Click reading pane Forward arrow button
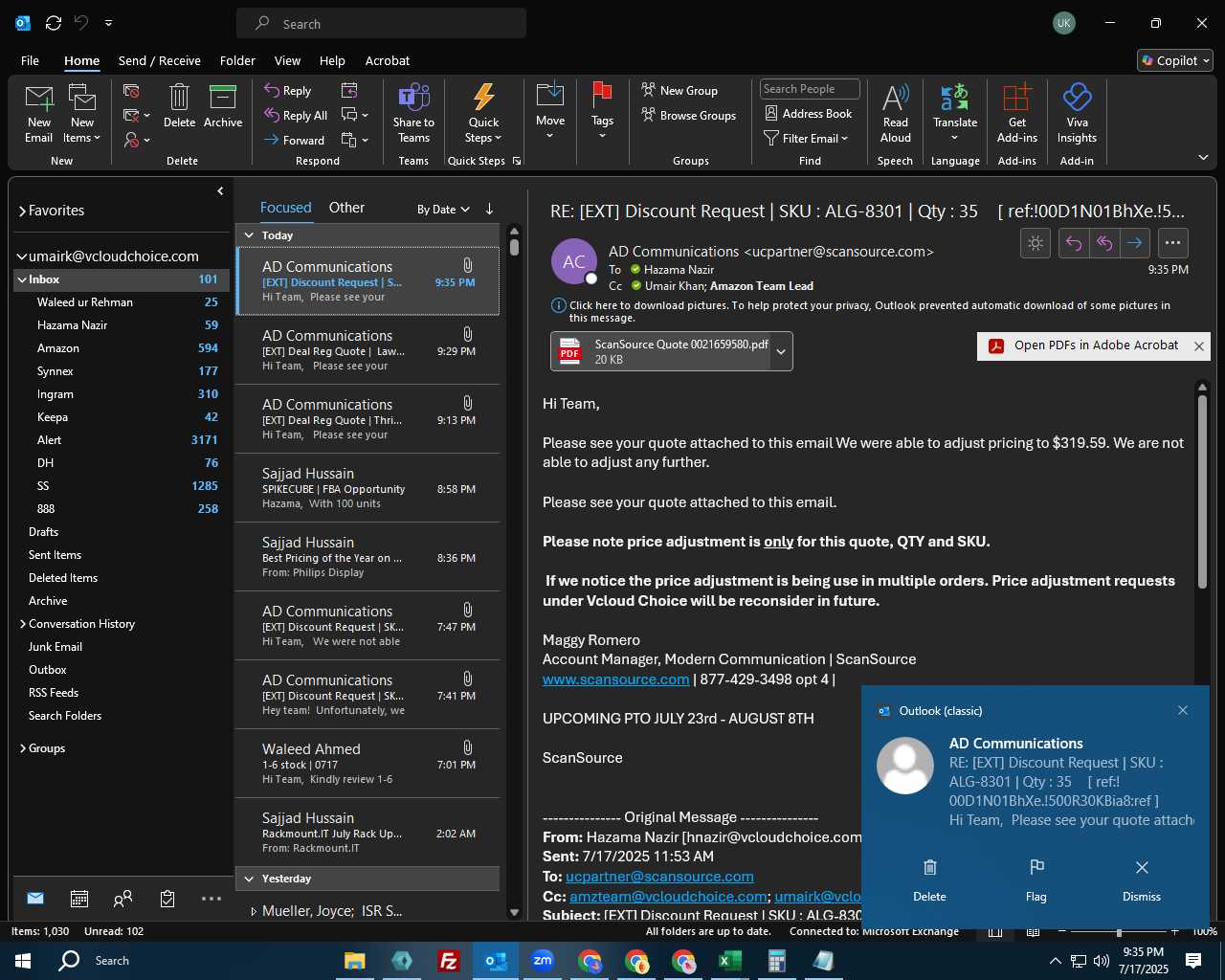This screenshot has height=980, width=1225. tap(1135, 243)
